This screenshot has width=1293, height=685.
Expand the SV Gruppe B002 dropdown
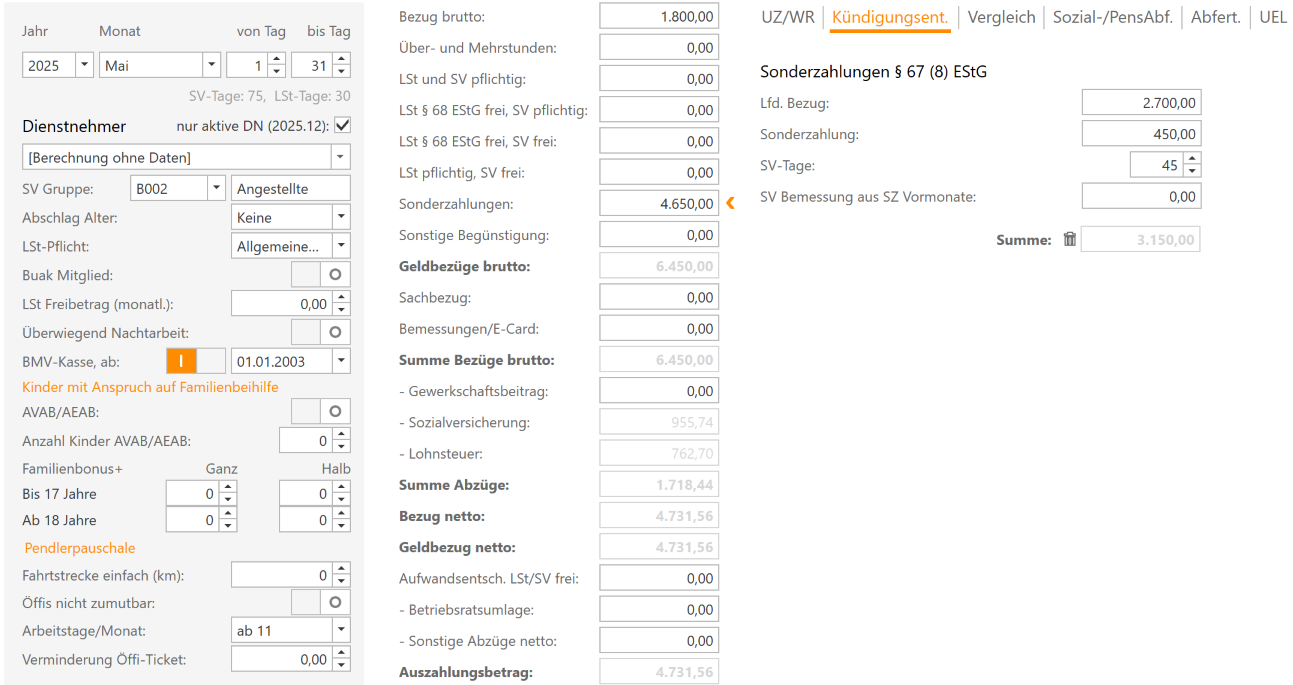click(216, 188)
